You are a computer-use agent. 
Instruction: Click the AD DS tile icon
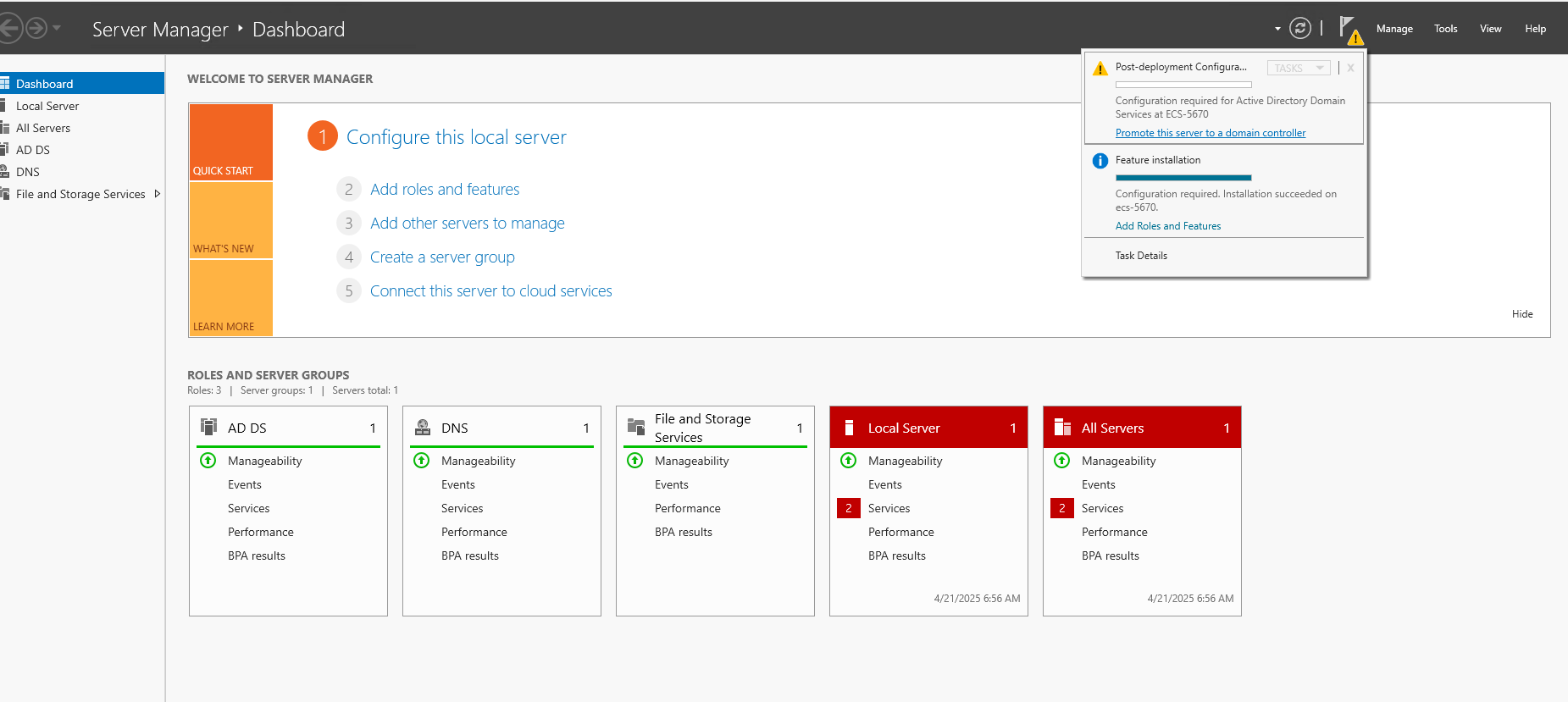(x=208, y=427)
